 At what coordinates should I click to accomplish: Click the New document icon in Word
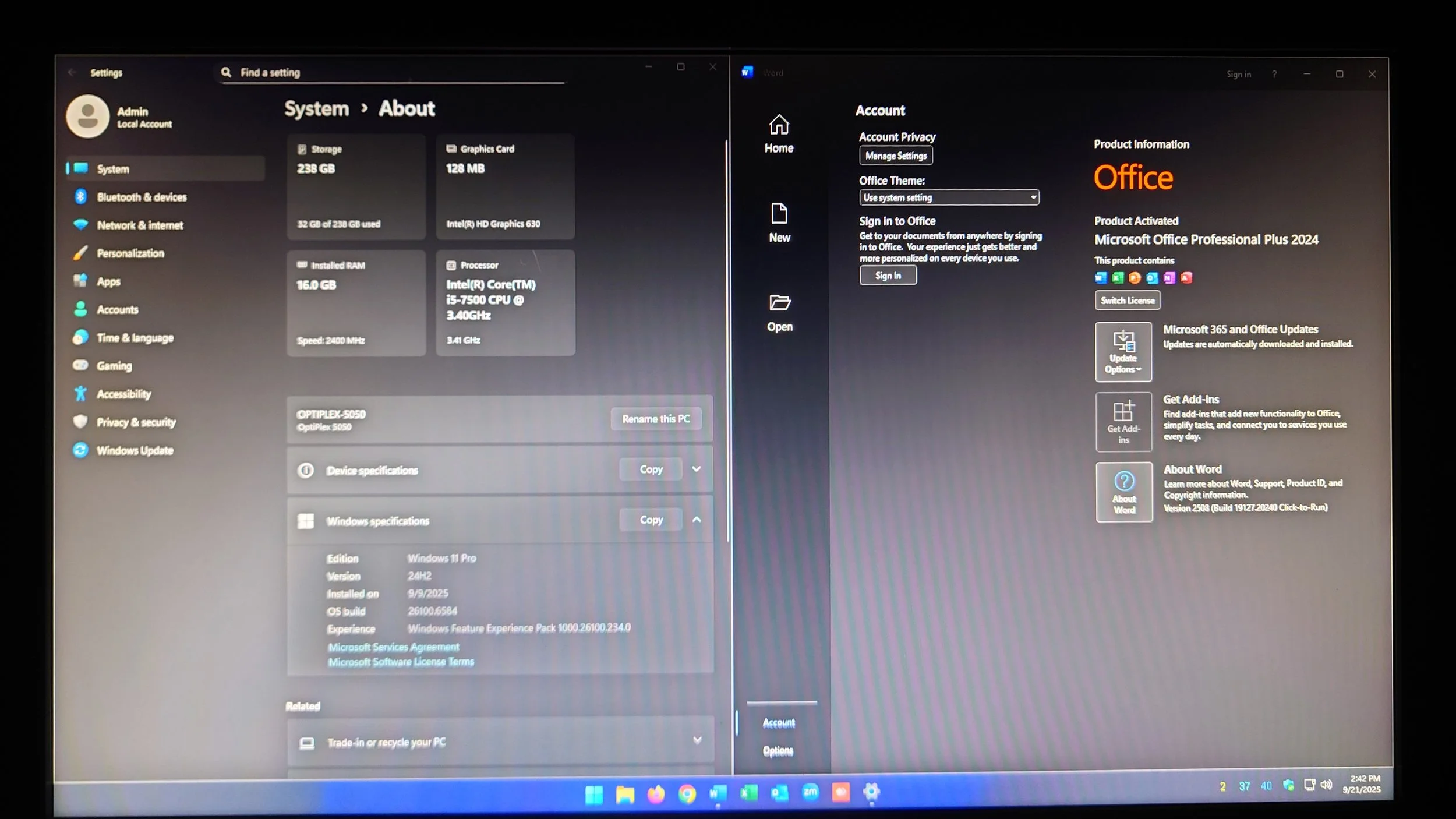pyautogui.click(x=779, y=214)
